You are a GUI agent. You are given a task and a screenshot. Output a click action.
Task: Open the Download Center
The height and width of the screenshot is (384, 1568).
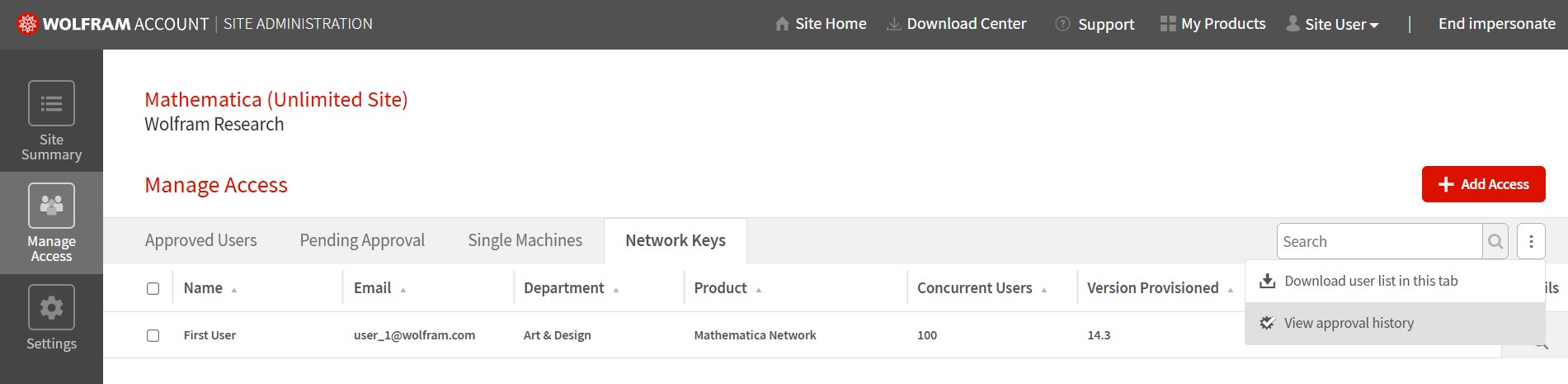pos(957,24)
